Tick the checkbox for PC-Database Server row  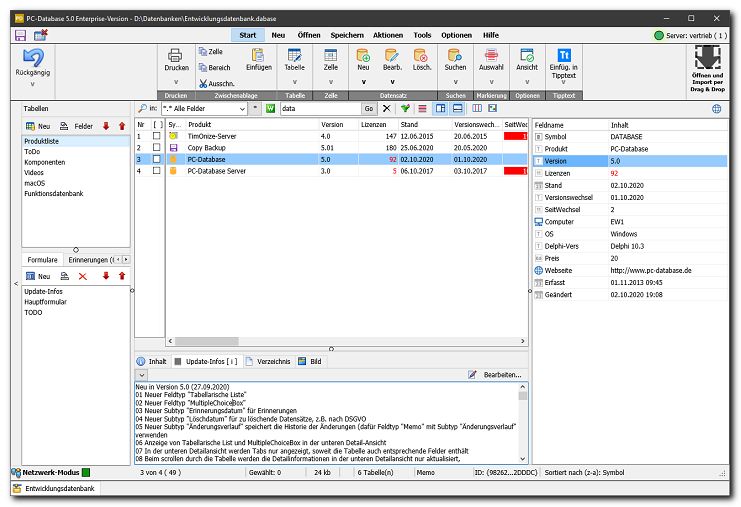156,171
